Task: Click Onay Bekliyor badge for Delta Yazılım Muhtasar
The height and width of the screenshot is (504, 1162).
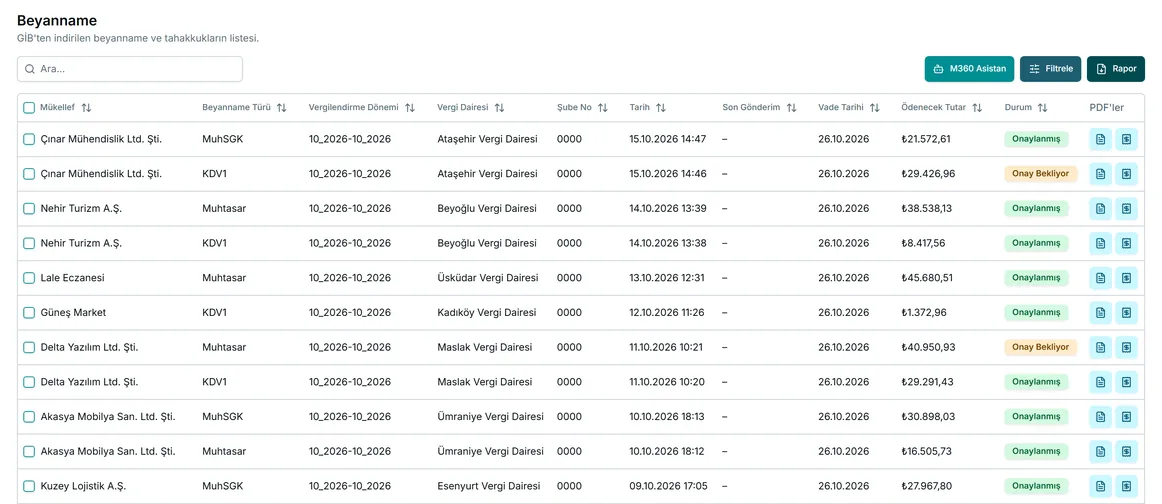Action: [x=1040, y=347]
